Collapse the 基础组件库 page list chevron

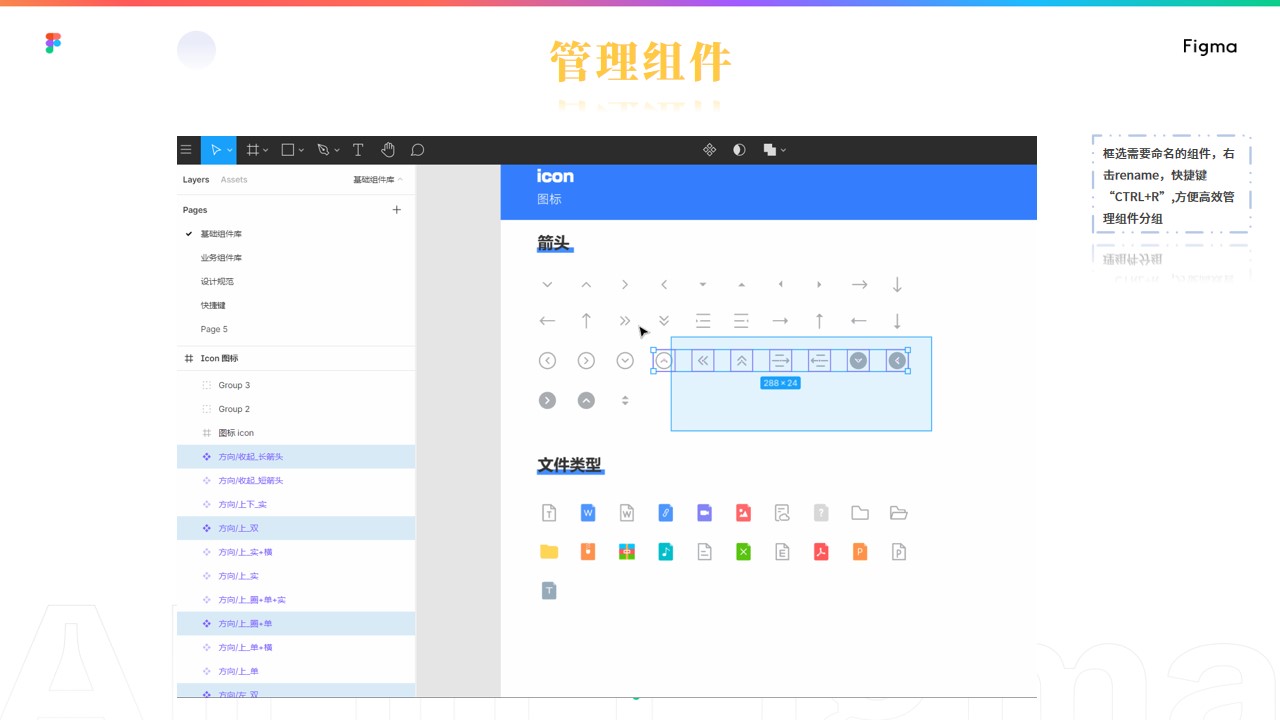pyautogui.click(x=400, y=180)
